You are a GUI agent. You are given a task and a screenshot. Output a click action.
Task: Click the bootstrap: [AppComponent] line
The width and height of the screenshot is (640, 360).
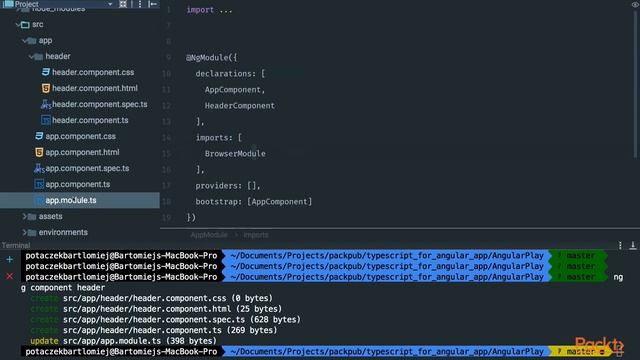[253, 202]
